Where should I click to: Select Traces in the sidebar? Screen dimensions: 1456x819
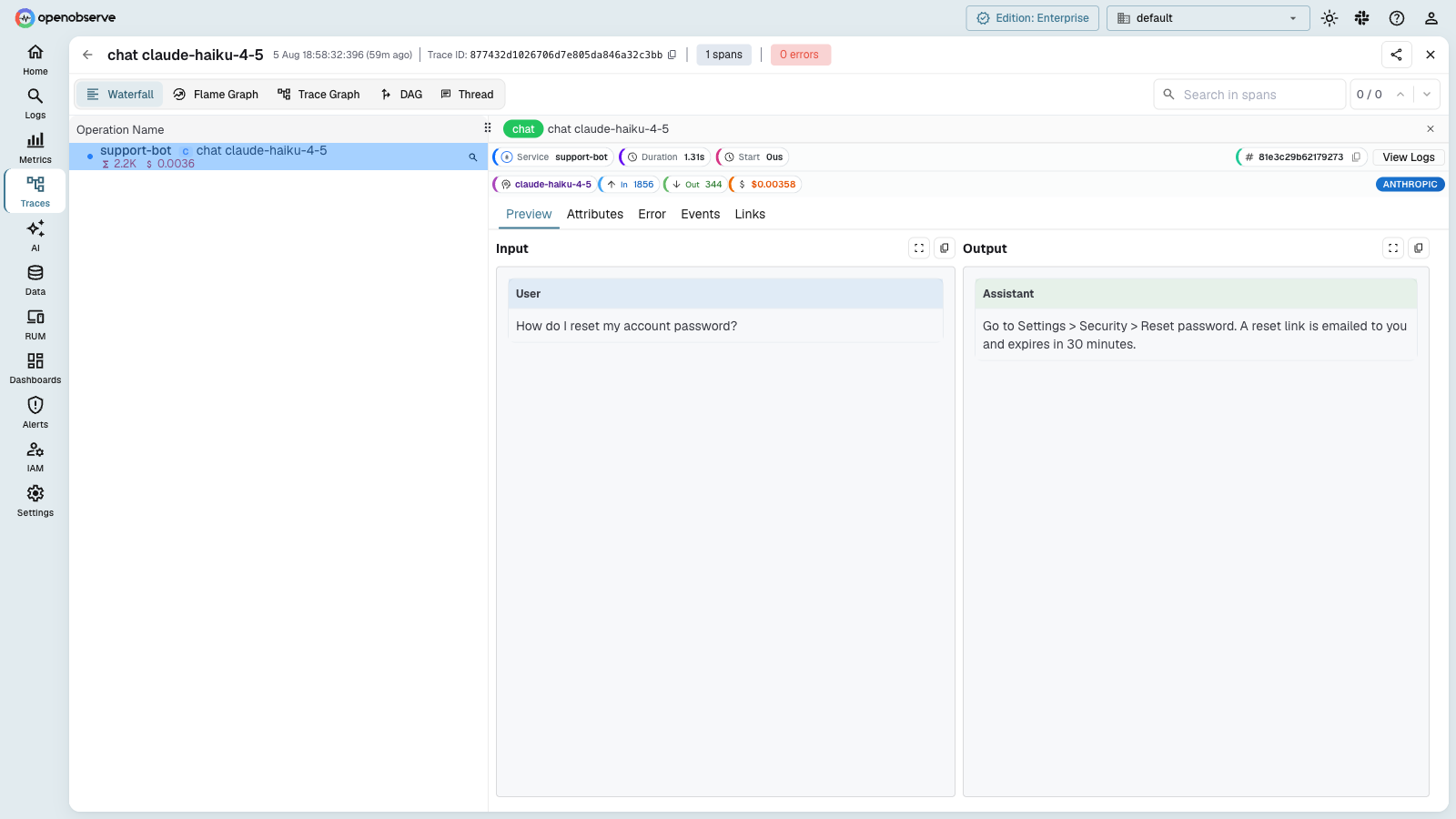point(35,192)
